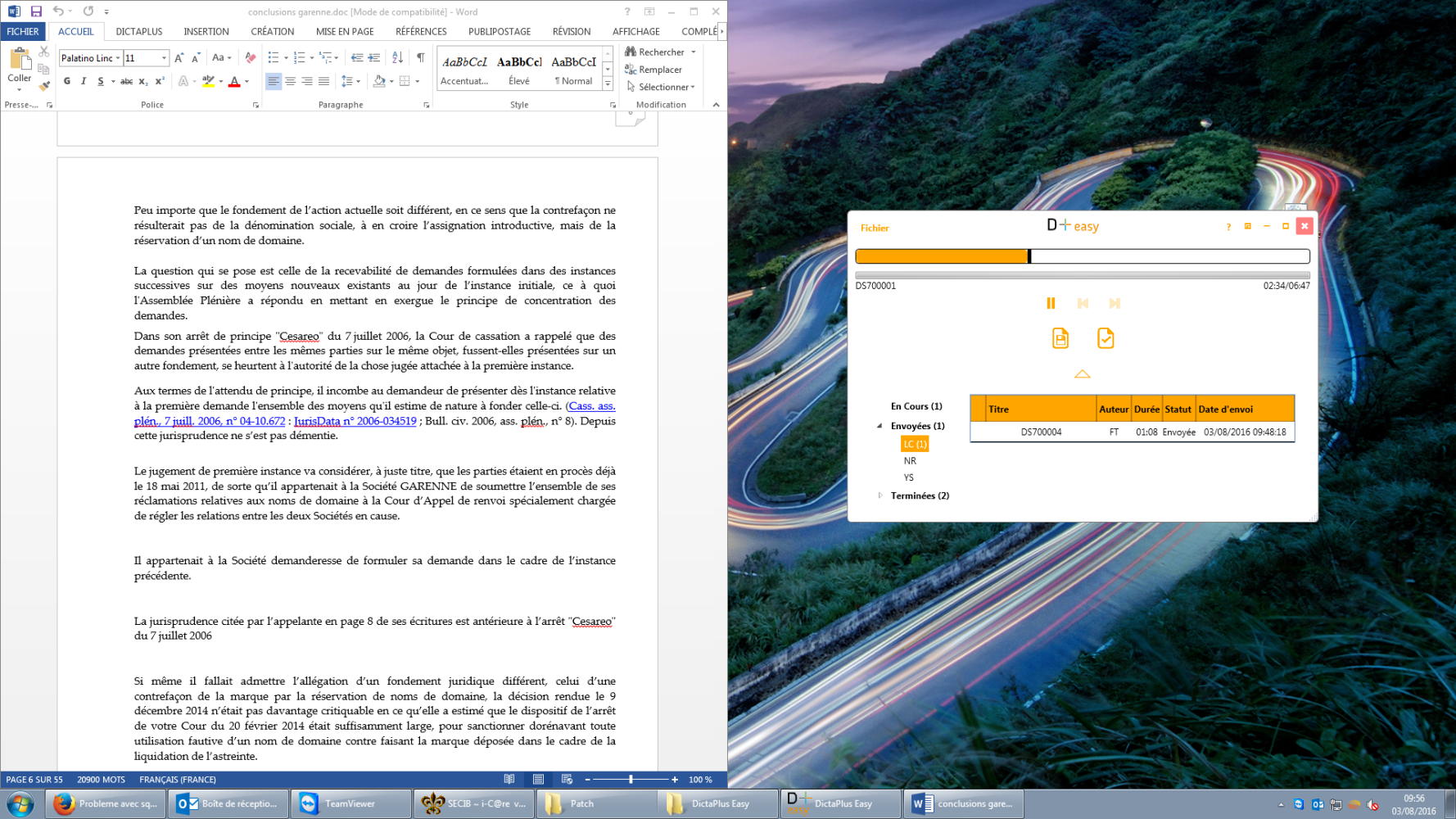Open the INSERTION ribbon tab
This screenshot has width=1456, height=819.
click(x=206, y=32)
